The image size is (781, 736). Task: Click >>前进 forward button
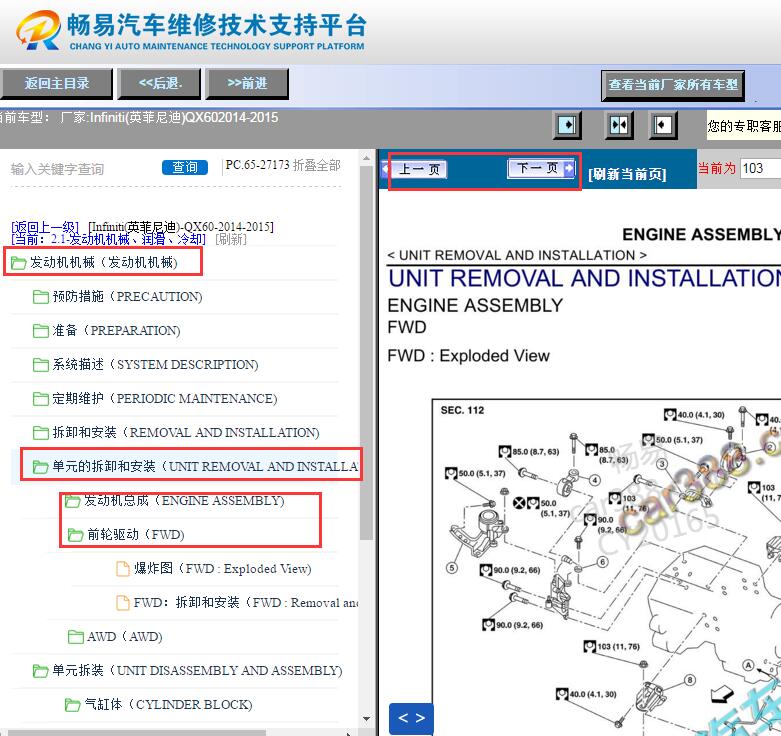coord(247,84)
